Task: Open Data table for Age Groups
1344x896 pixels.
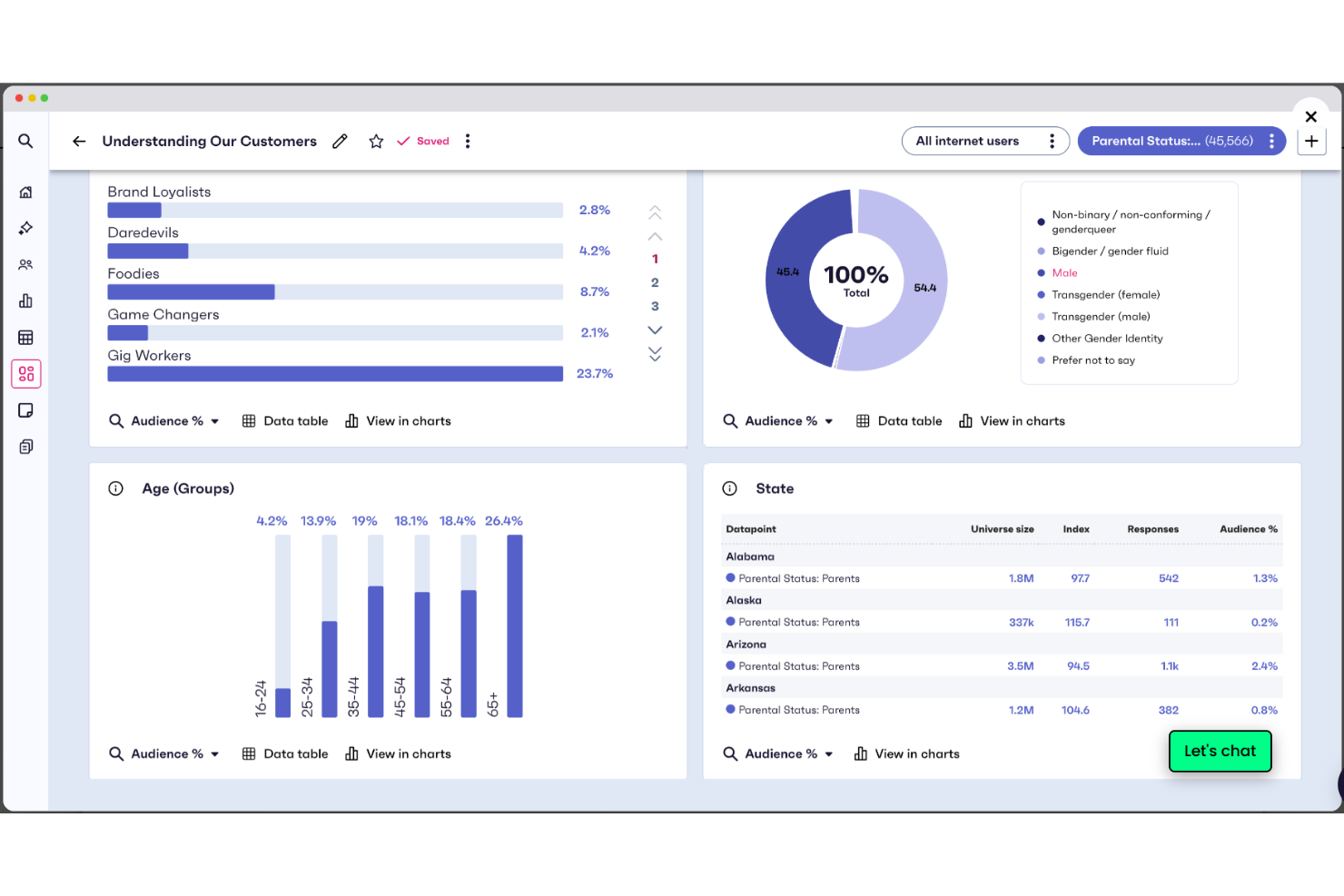Action: point(285,753)
